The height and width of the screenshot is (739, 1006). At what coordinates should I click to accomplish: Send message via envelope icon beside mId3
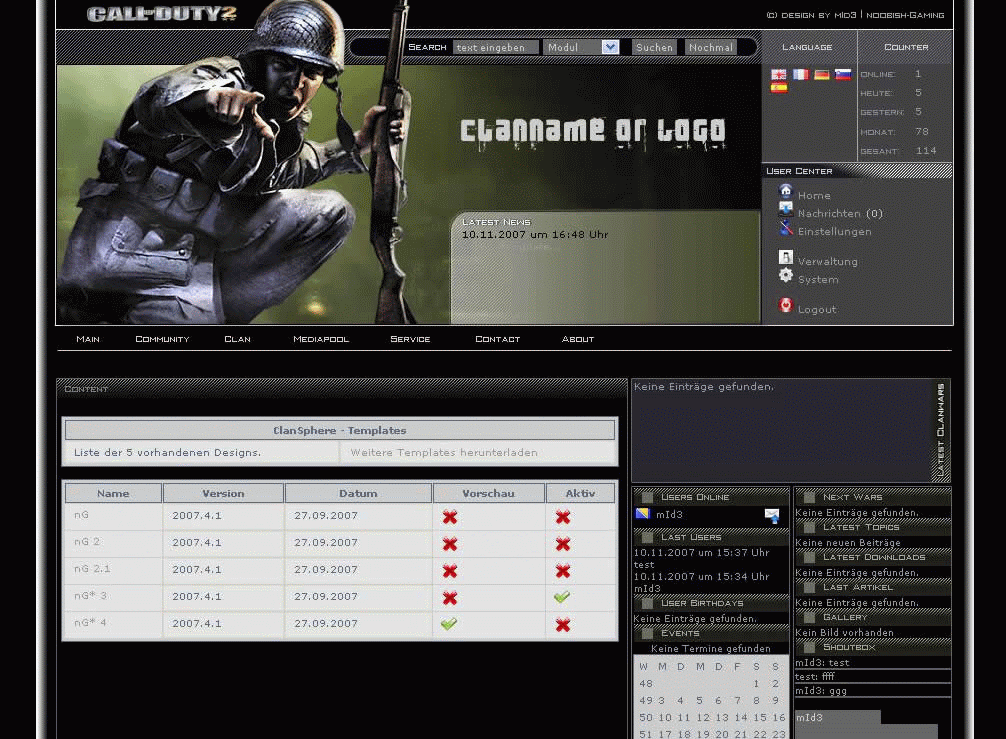(772, 515)
